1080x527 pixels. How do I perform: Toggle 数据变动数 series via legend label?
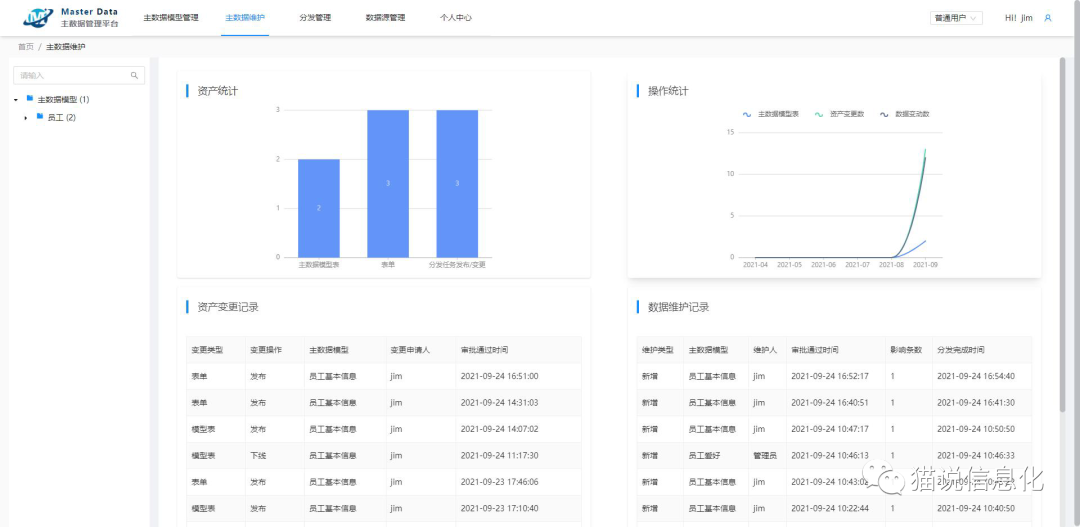(912, 114)
